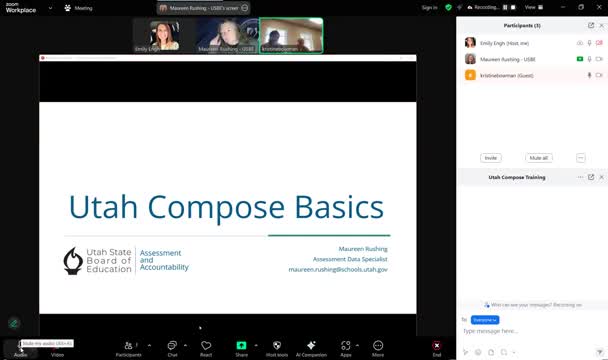Click the who can see messages notice

tap(533, 305)
